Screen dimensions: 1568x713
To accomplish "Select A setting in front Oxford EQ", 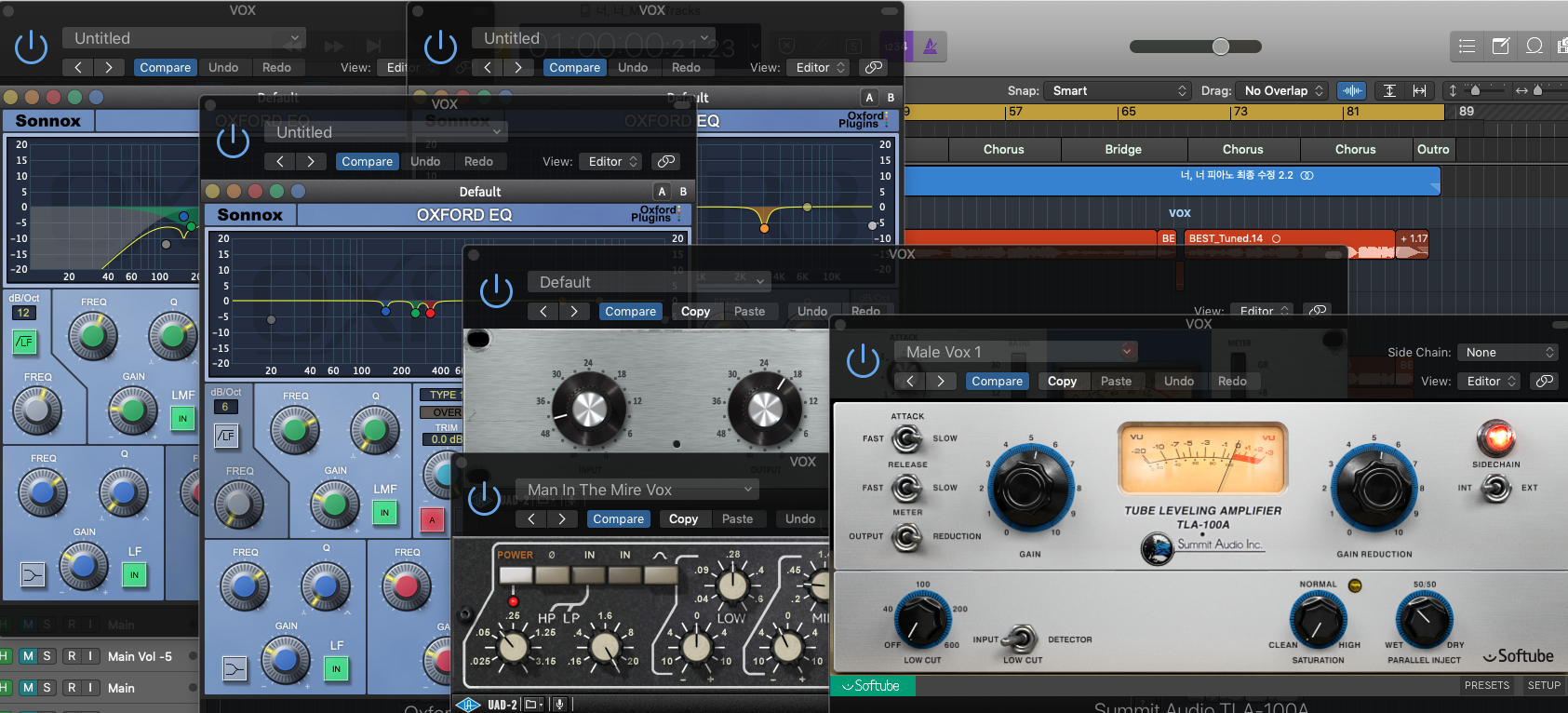I will click(663, 191).
